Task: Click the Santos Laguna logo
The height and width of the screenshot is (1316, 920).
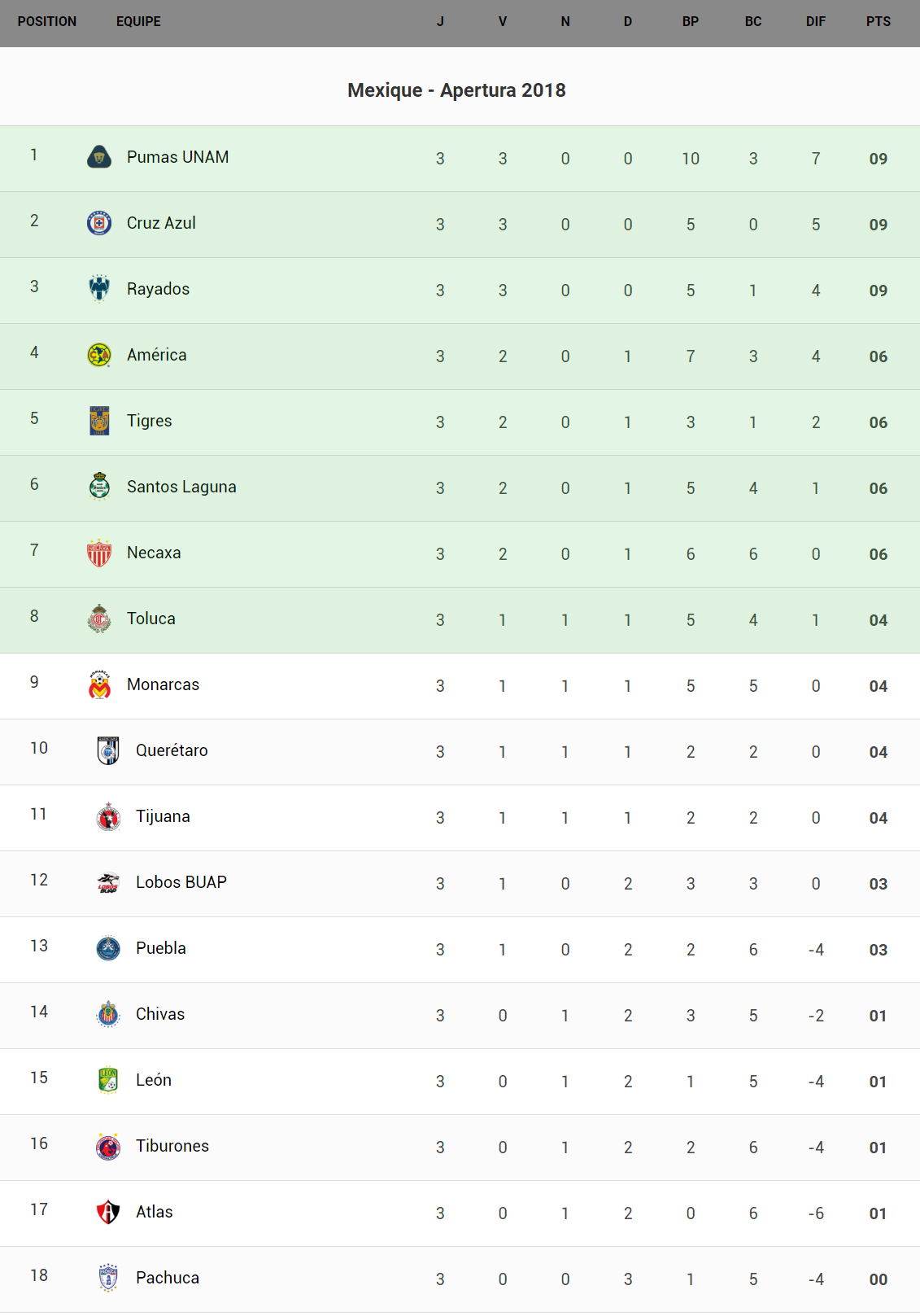Action: tap(99, 487)
